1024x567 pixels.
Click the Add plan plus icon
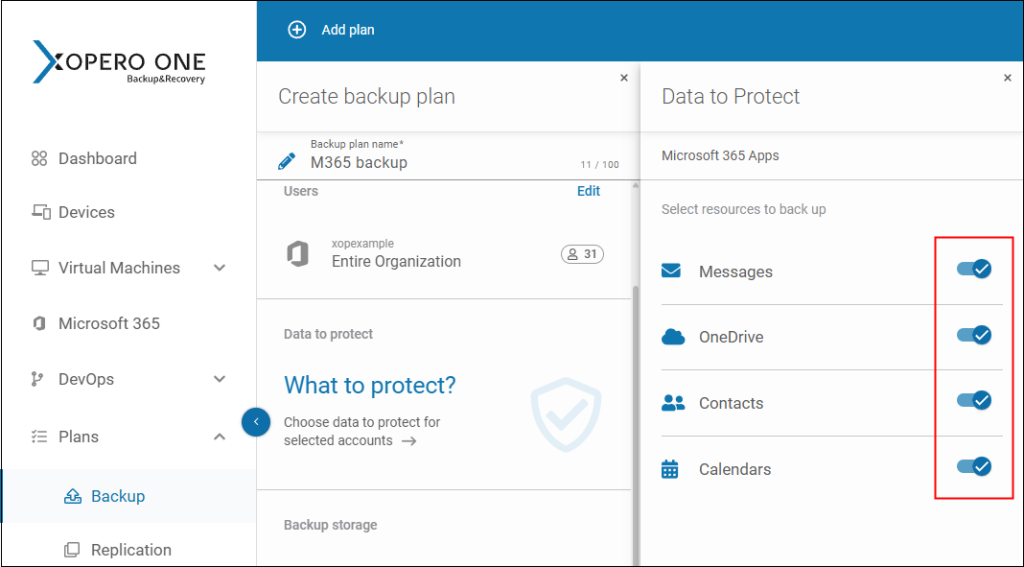tap(297, 30)
